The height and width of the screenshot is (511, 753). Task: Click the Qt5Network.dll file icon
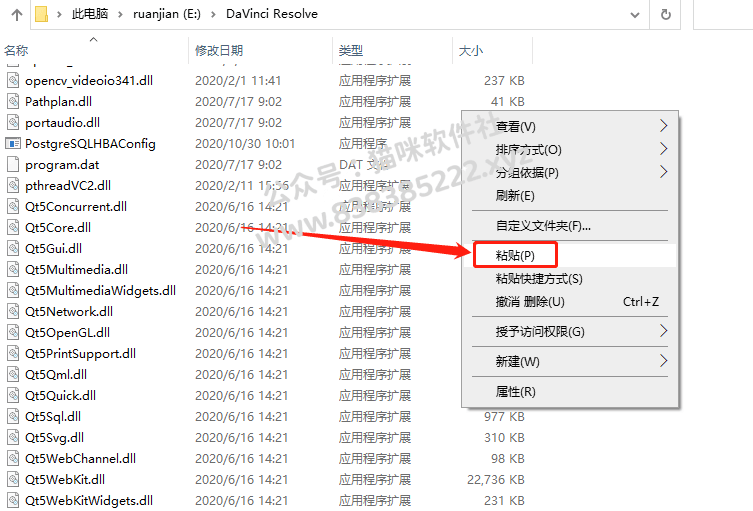pyautogui.click(x=13, y=311)
